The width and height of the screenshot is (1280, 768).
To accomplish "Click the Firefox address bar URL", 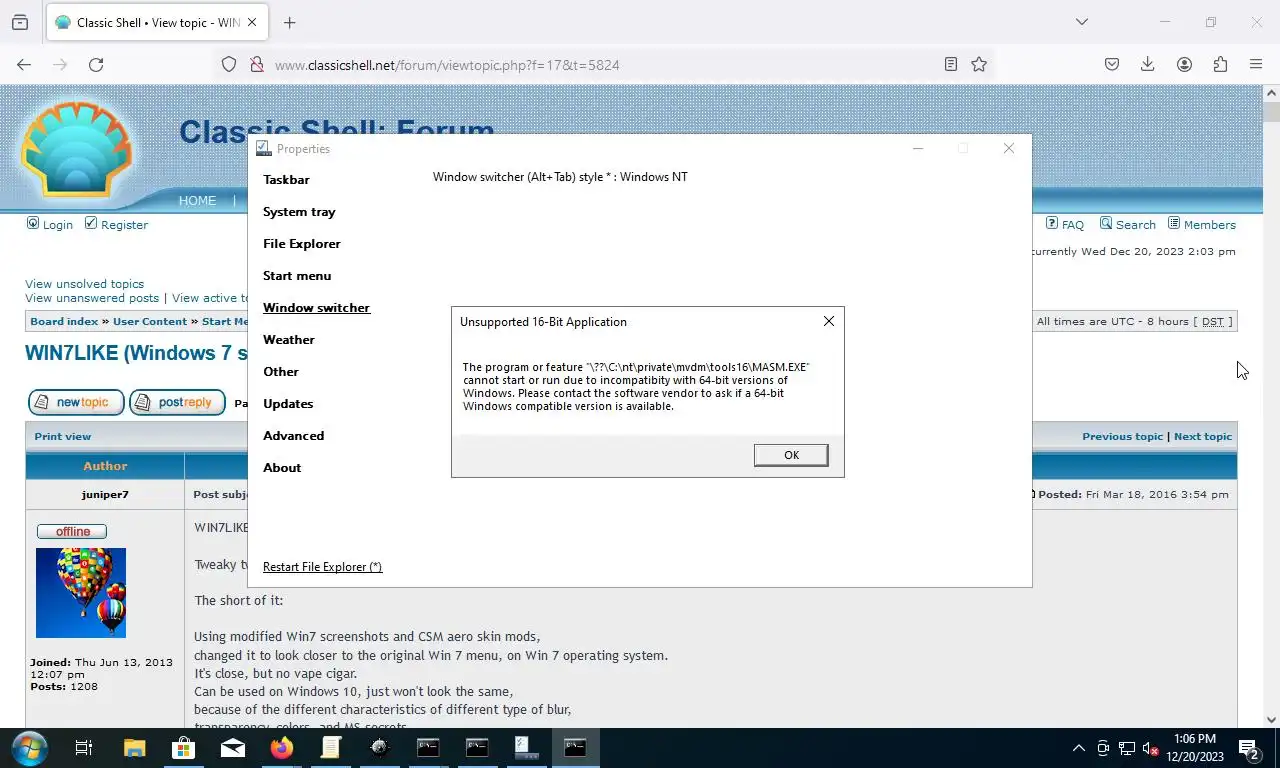I will (447, 65).
